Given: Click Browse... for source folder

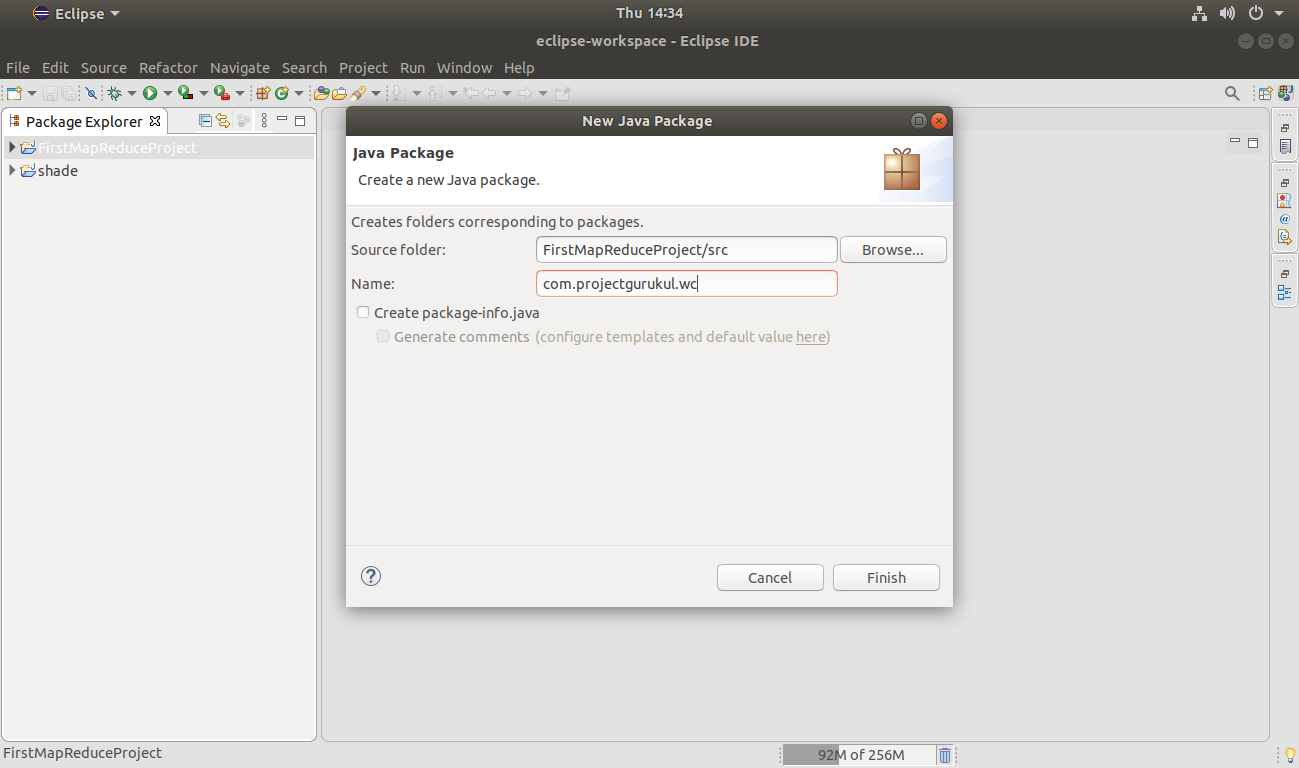Looking at the screenshot, I should coord(893,249).
